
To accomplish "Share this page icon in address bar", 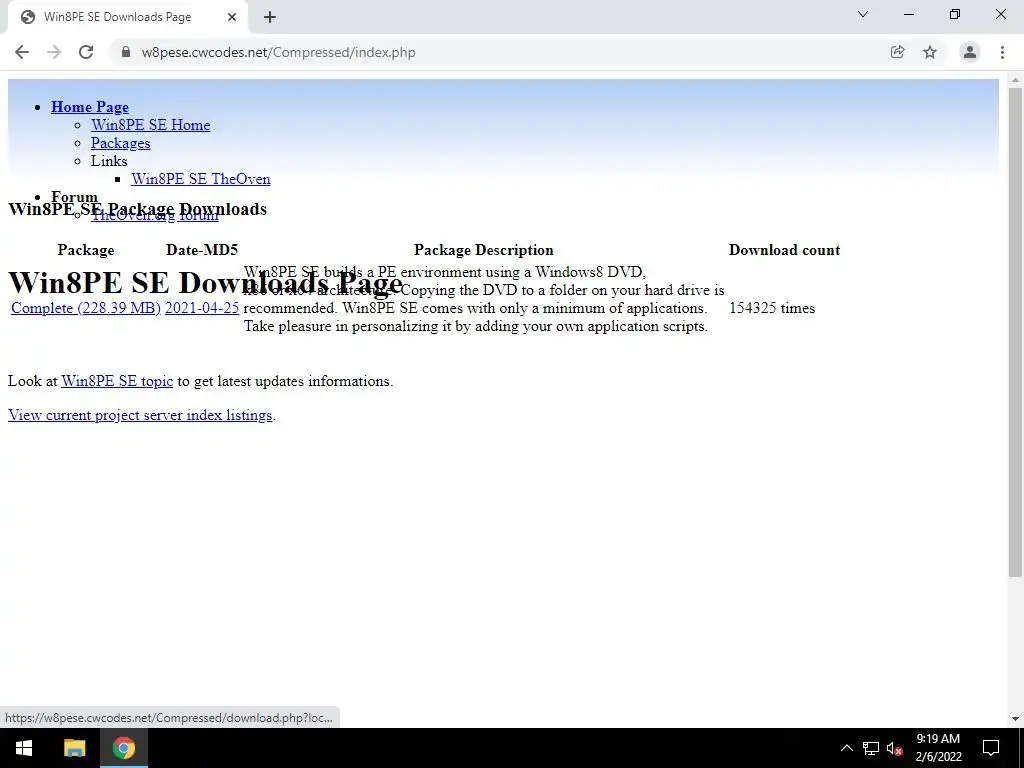I will tap(897, 52).
